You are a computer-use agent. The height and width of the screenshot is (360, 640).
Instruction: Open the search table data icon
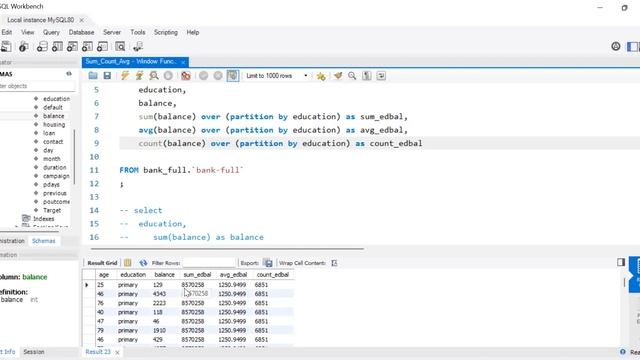click(120, 47)
